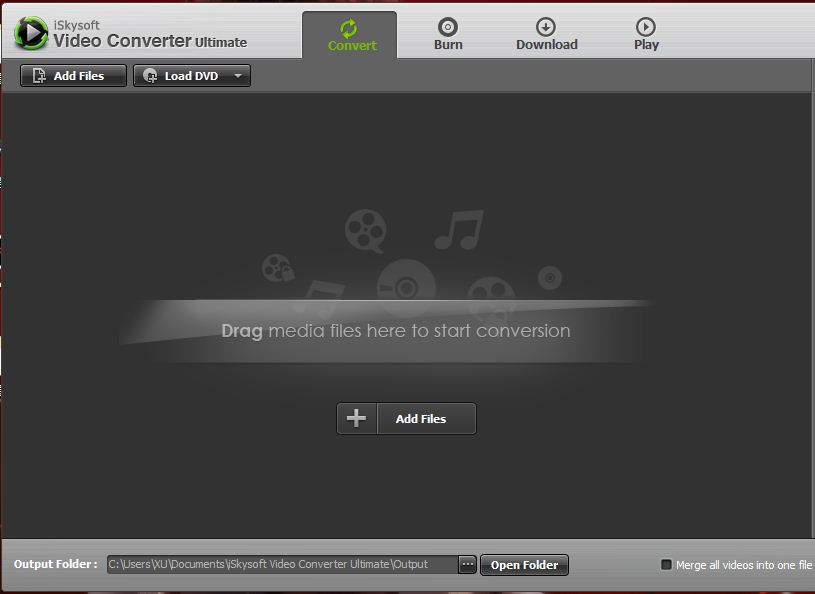Click the play-circle icon above Play
This screenshot has width=815, height=594.
coord(646,27)
